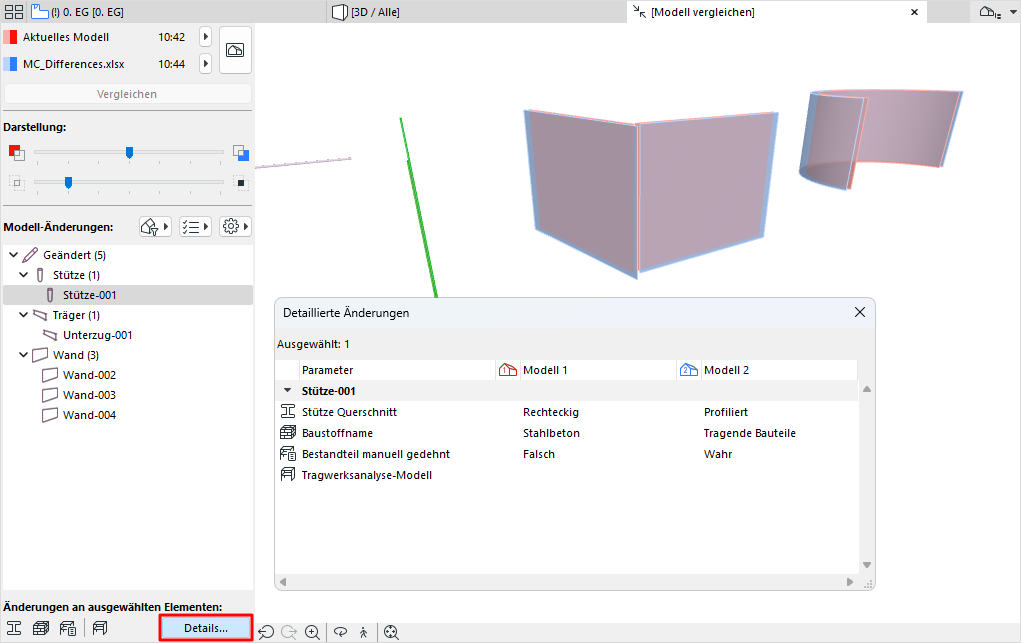Select Unterzug-001 in the tree

point(98,335)
